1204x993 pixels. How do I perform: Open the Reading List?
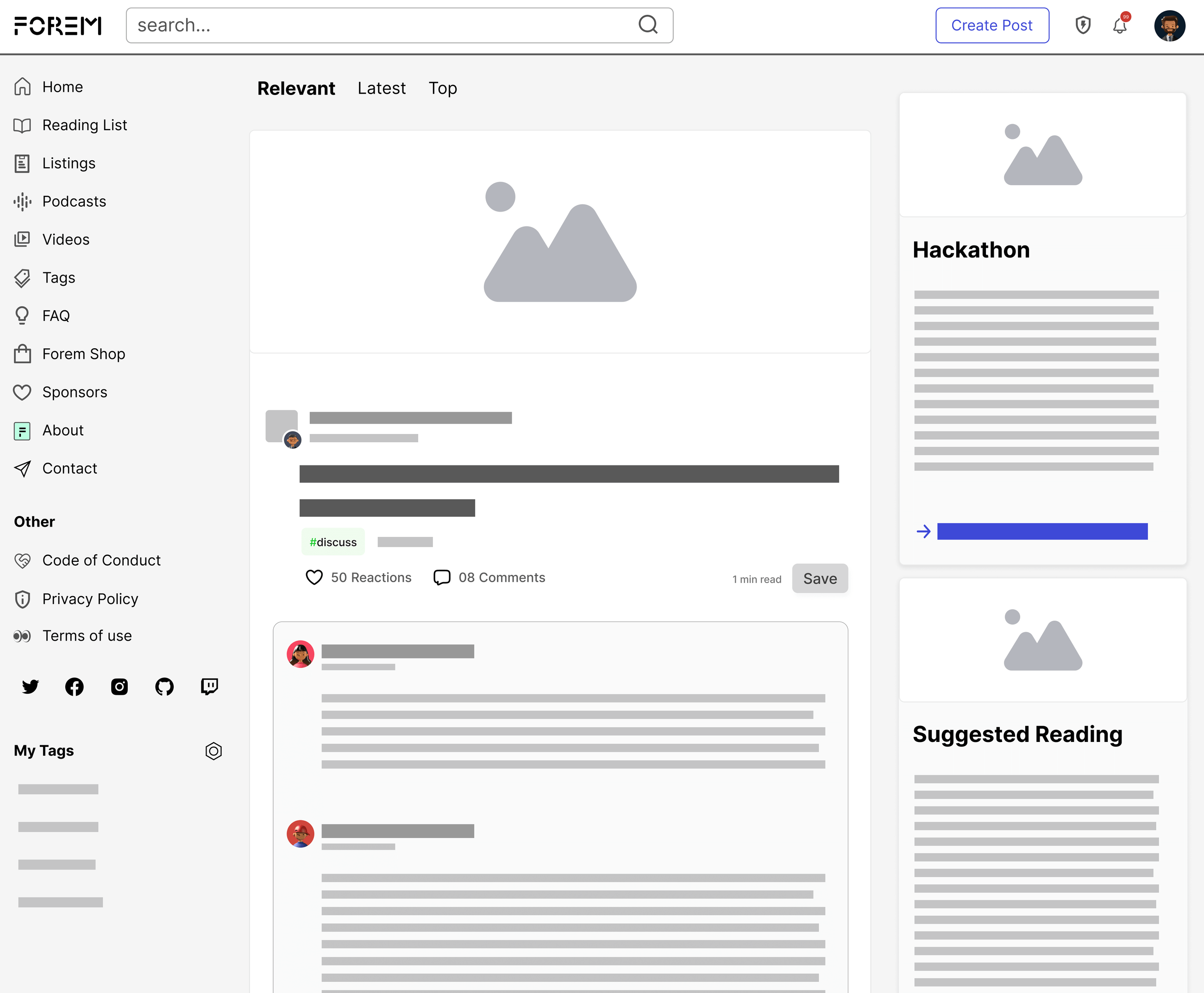click(84, 125)
